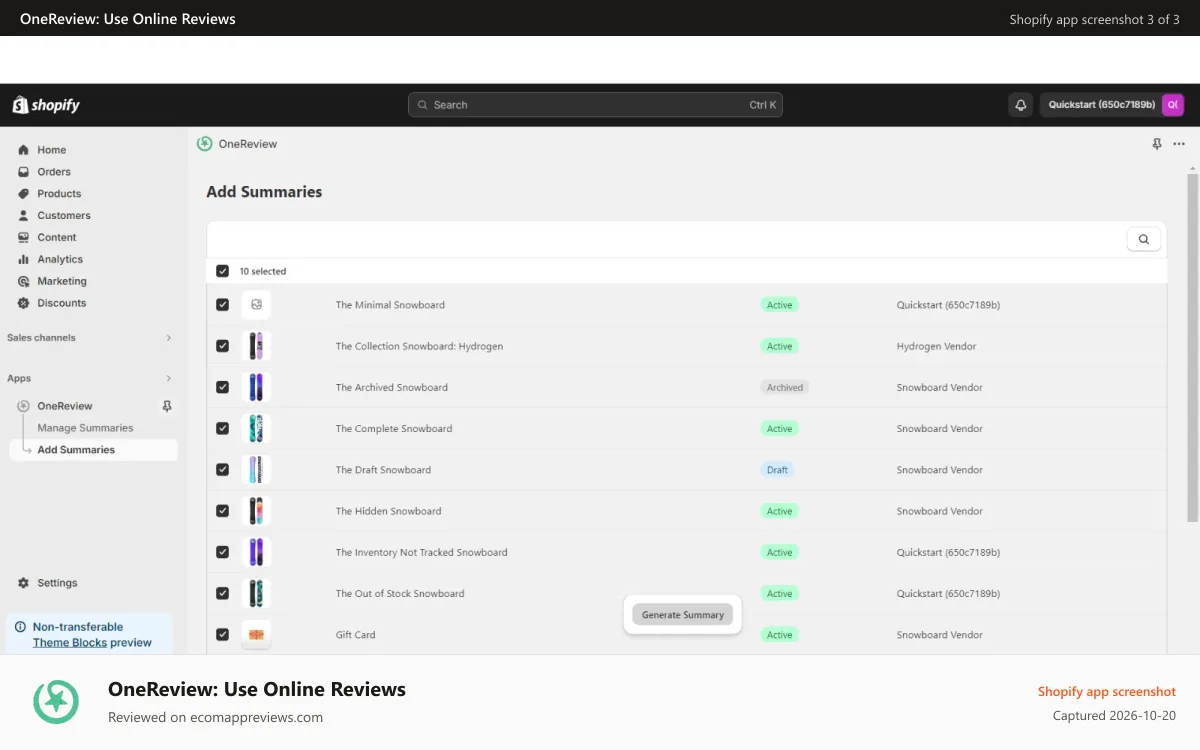Click the Content icon in sidebar

coord(23,238)
